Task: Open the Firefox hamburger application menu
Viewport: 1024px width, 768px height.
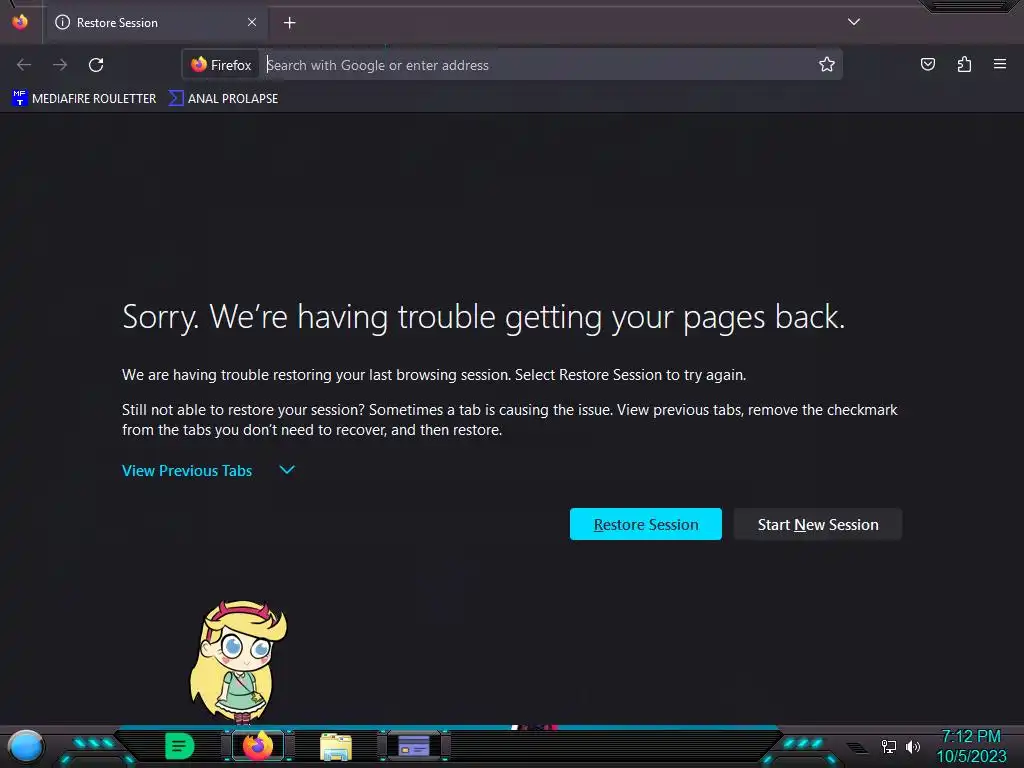Action: tap(1000, 64)
